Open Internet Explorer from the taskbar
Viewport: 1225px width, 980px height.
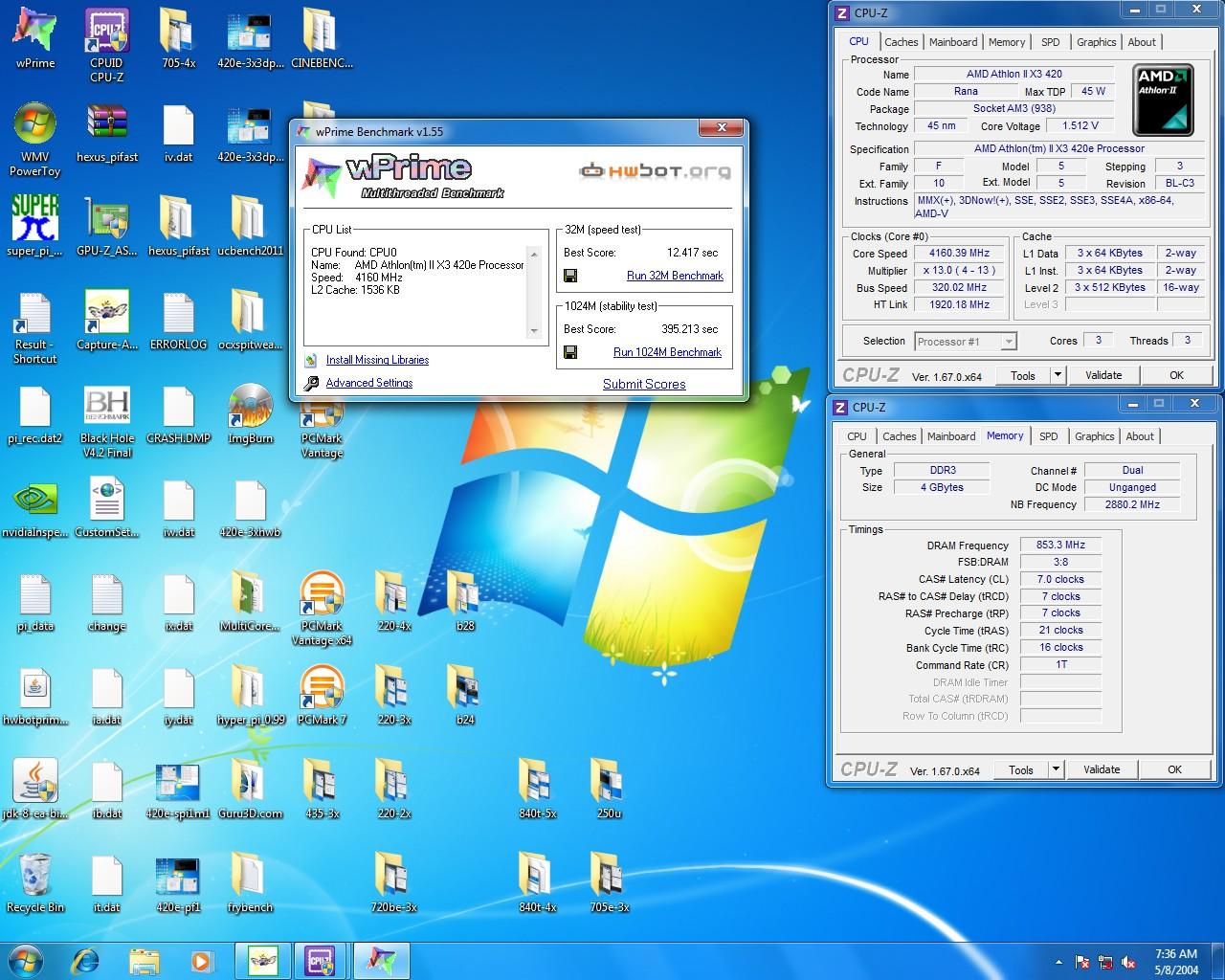[85, 960]
